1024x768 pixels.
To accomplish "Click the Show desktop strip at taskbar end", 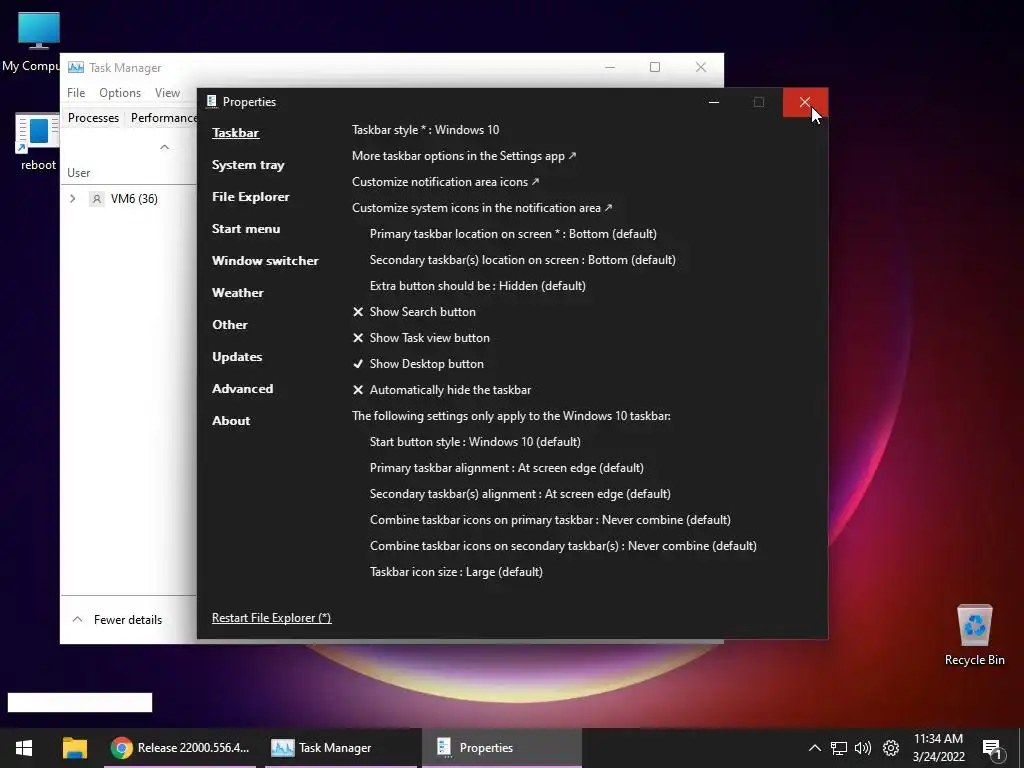I will click(1021, 748).
